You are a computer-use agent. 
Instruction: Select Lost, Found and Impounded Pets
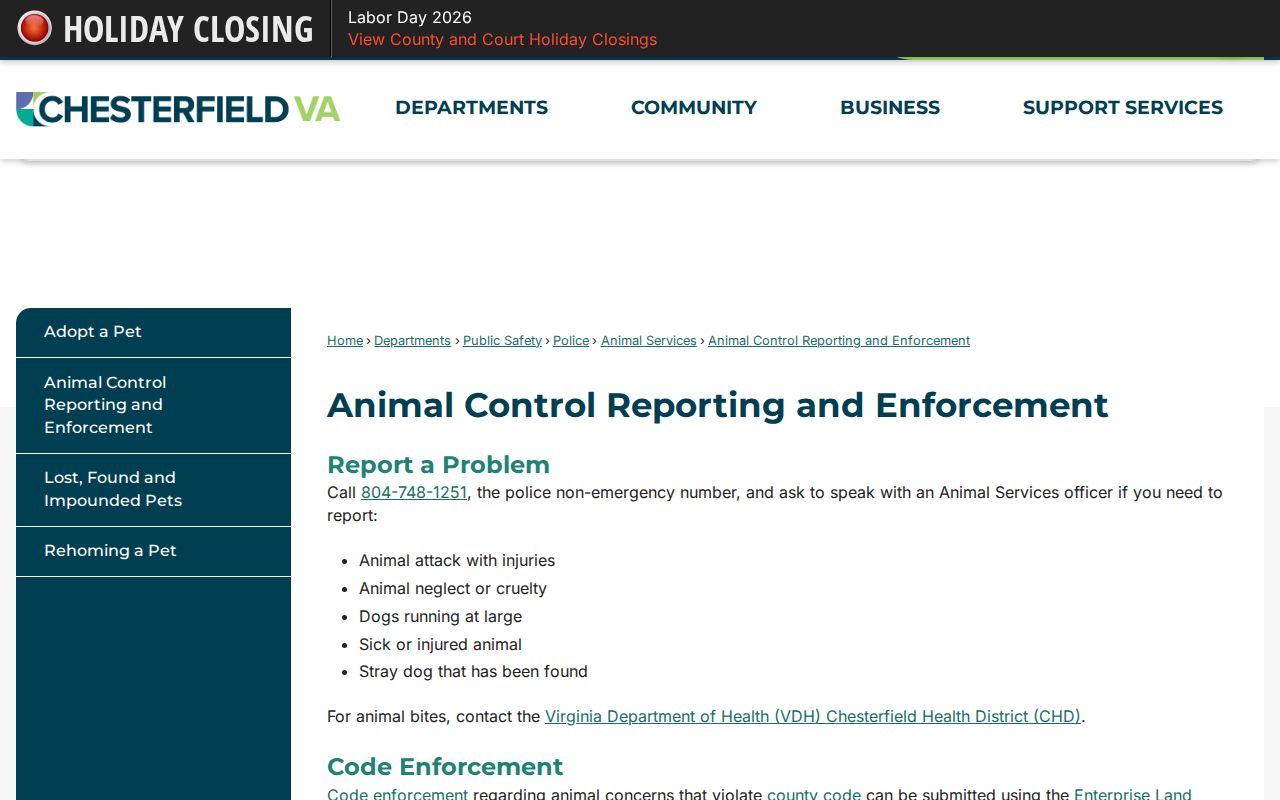(153, 490)
